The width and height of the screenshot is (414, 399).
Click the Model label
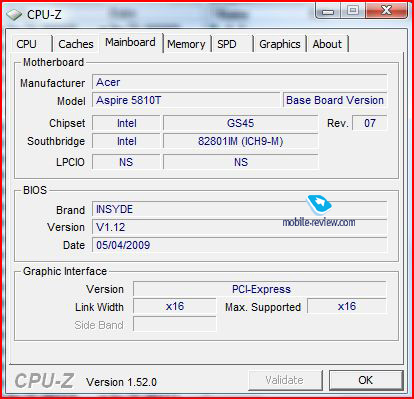point(71,101)
